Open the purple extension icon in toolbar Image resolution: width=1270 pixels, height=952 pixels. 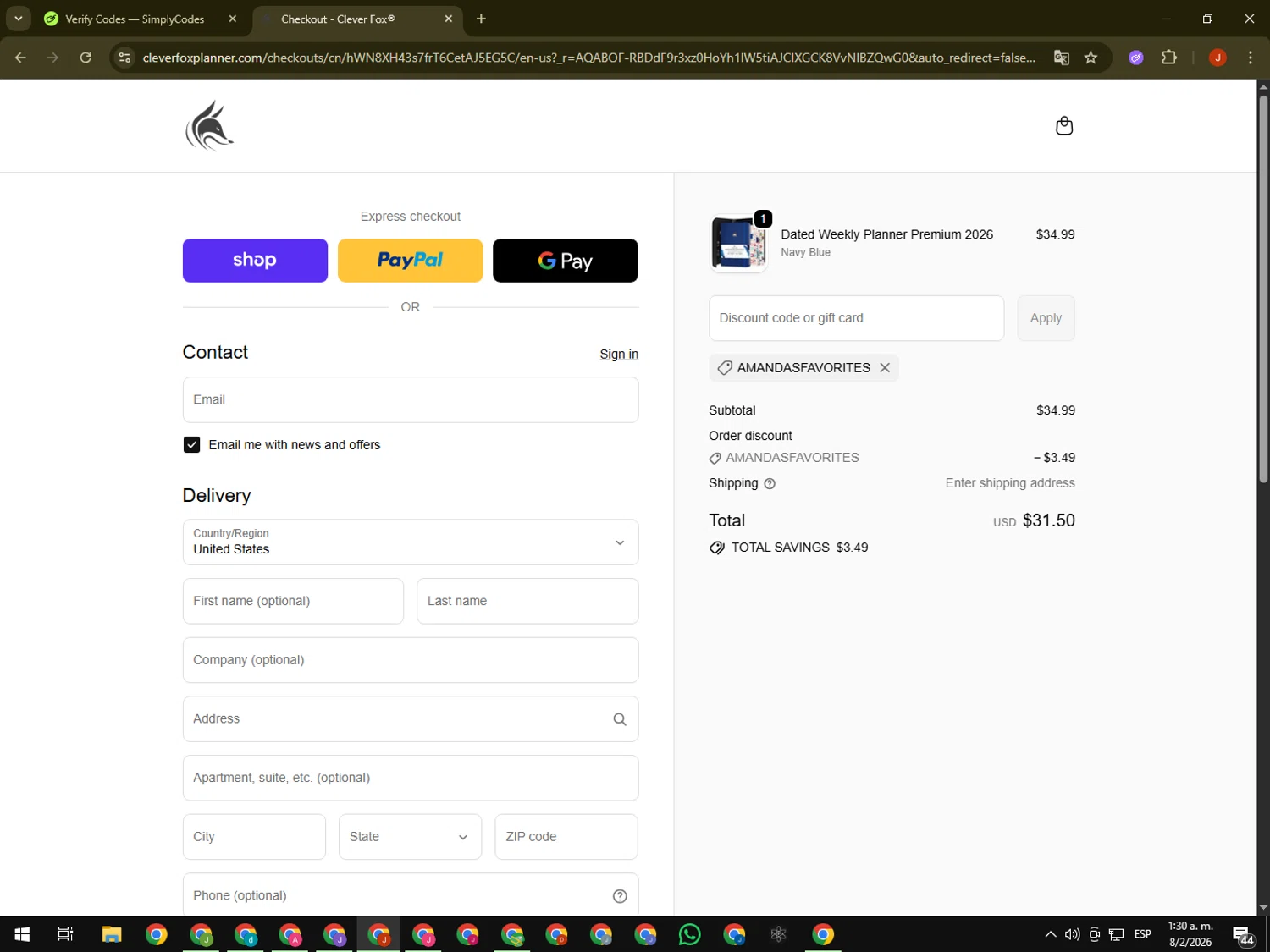[x=1136, y=58]
